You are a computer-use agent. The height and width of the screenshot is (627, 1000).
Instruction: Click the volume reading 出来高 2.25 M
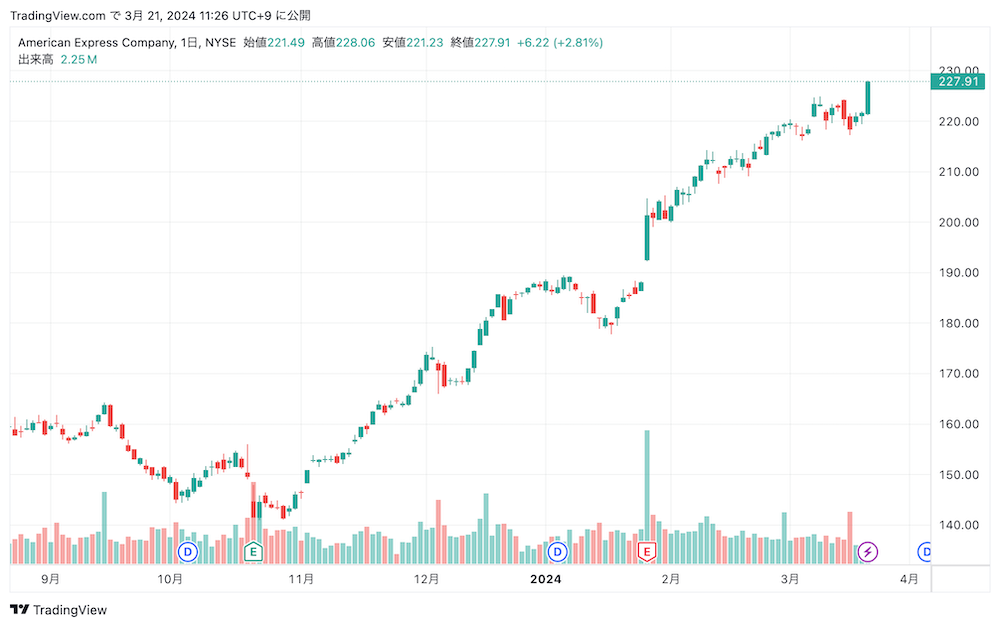[x=57, y=59]
